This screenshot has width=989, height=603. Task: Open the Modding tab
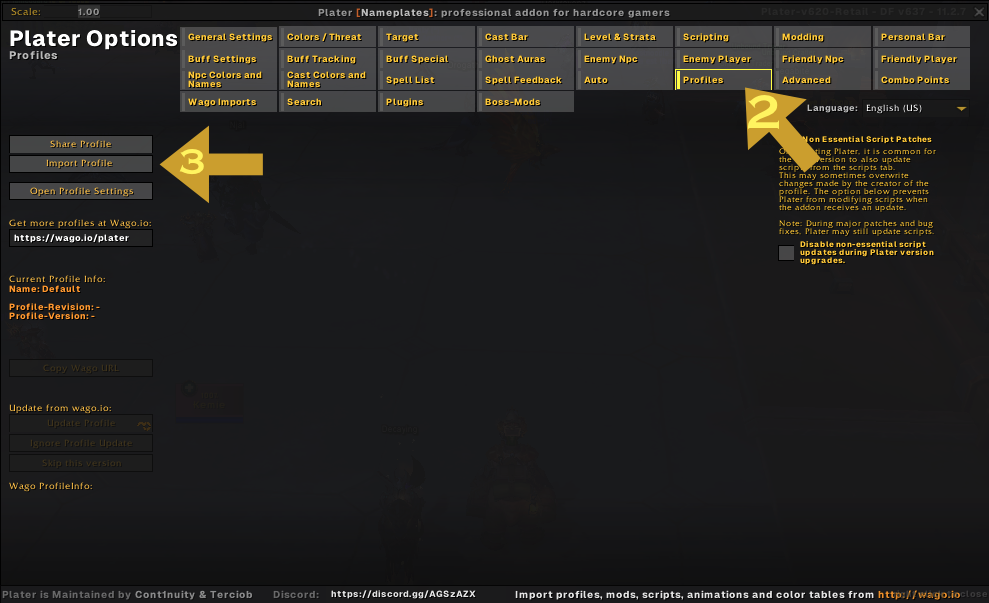[x=823, y=37]
